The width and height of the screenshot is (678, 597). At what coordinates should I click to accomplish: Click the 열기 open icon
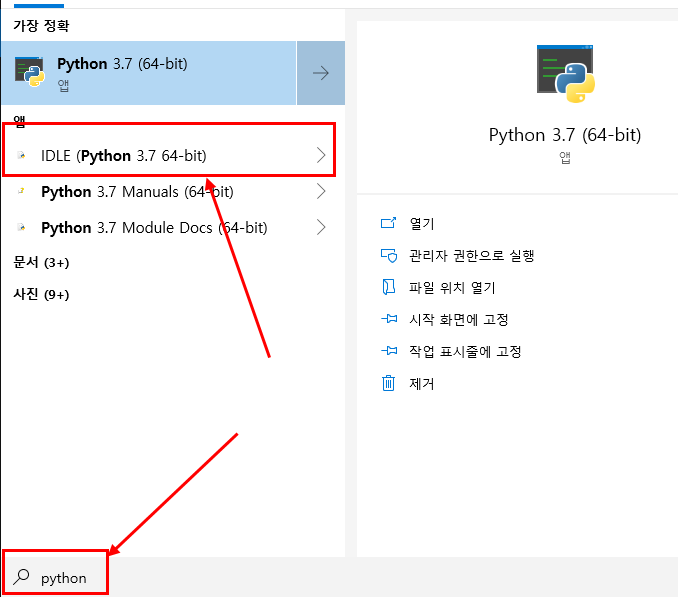pyautogui.click(x=388, y=223)
